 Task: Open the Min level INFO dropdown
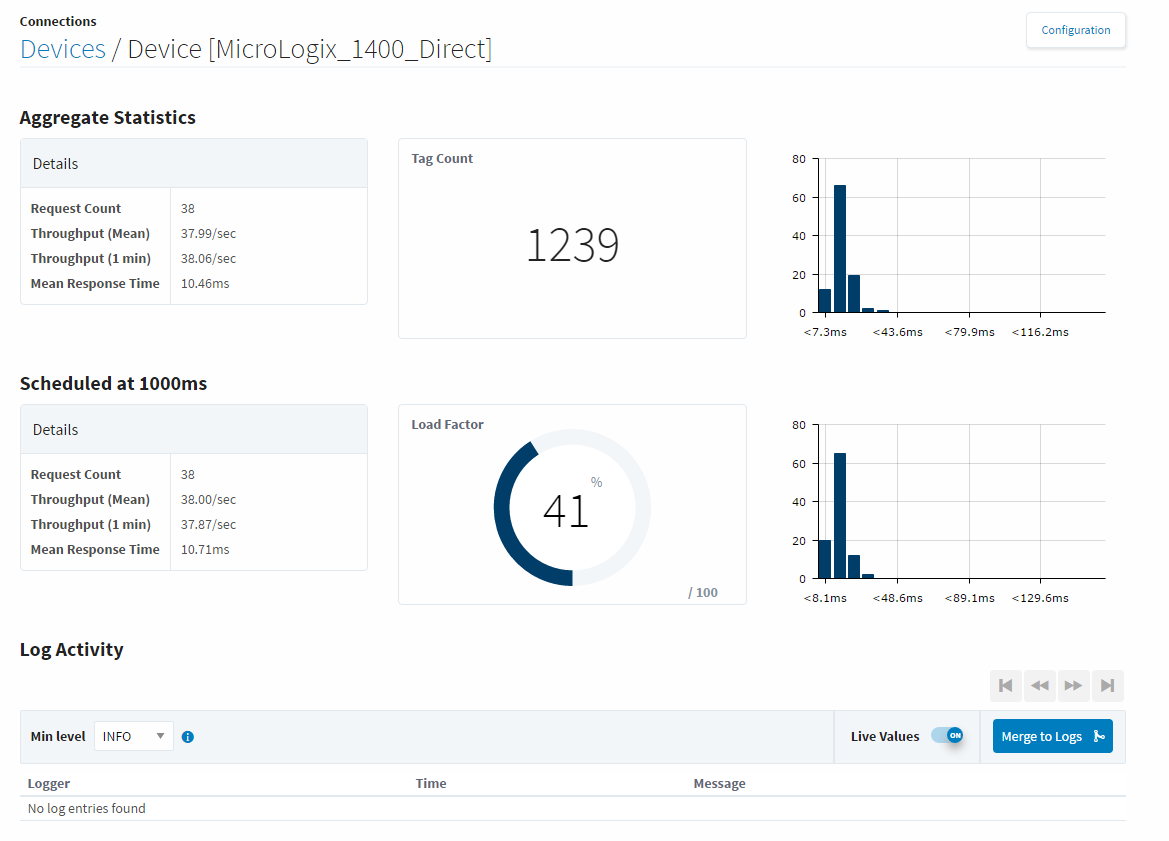[134, 736]
